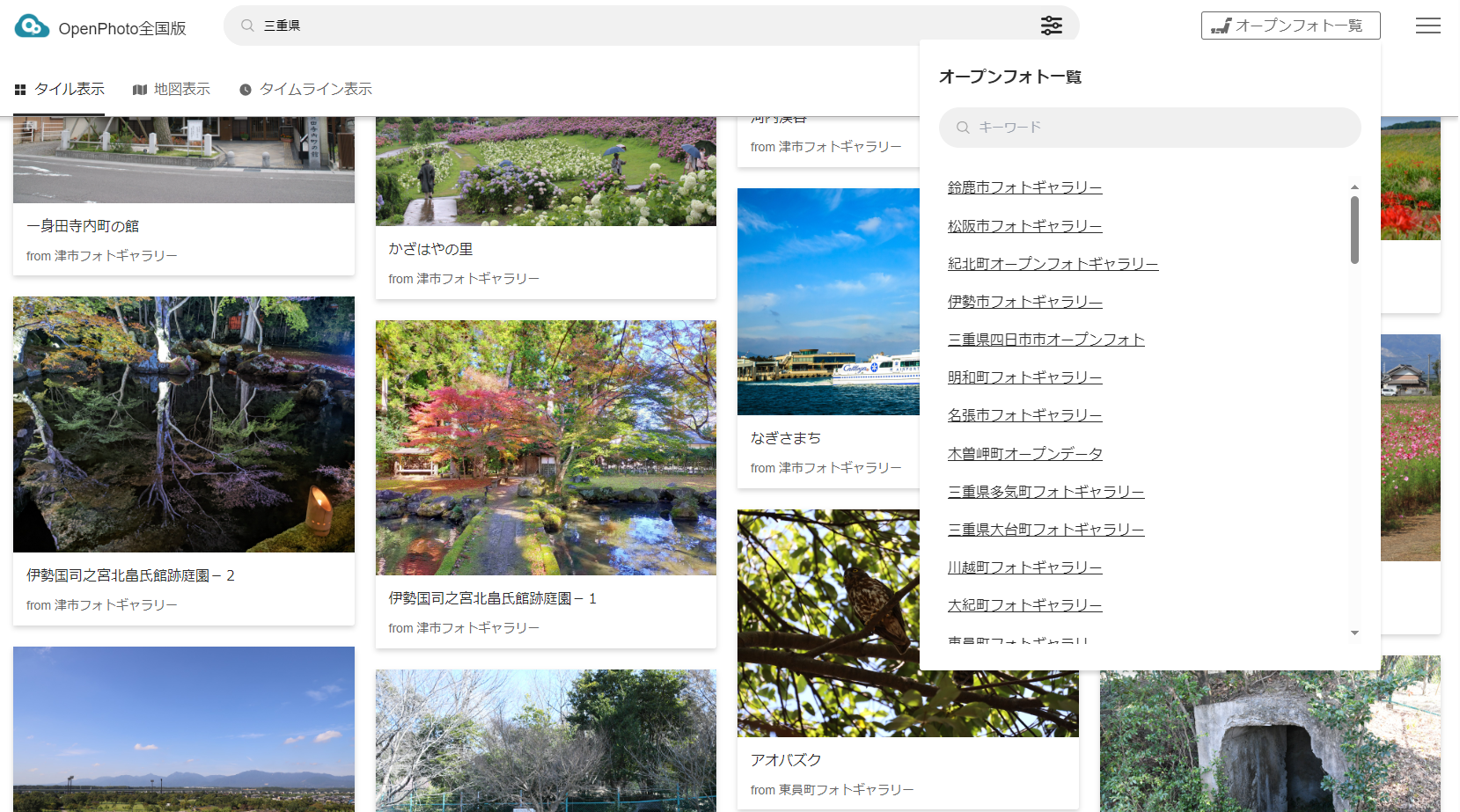This screenshot has height=812, width=1460.
Task: Click the アオバズク title
Action: [x=786, y=760]
